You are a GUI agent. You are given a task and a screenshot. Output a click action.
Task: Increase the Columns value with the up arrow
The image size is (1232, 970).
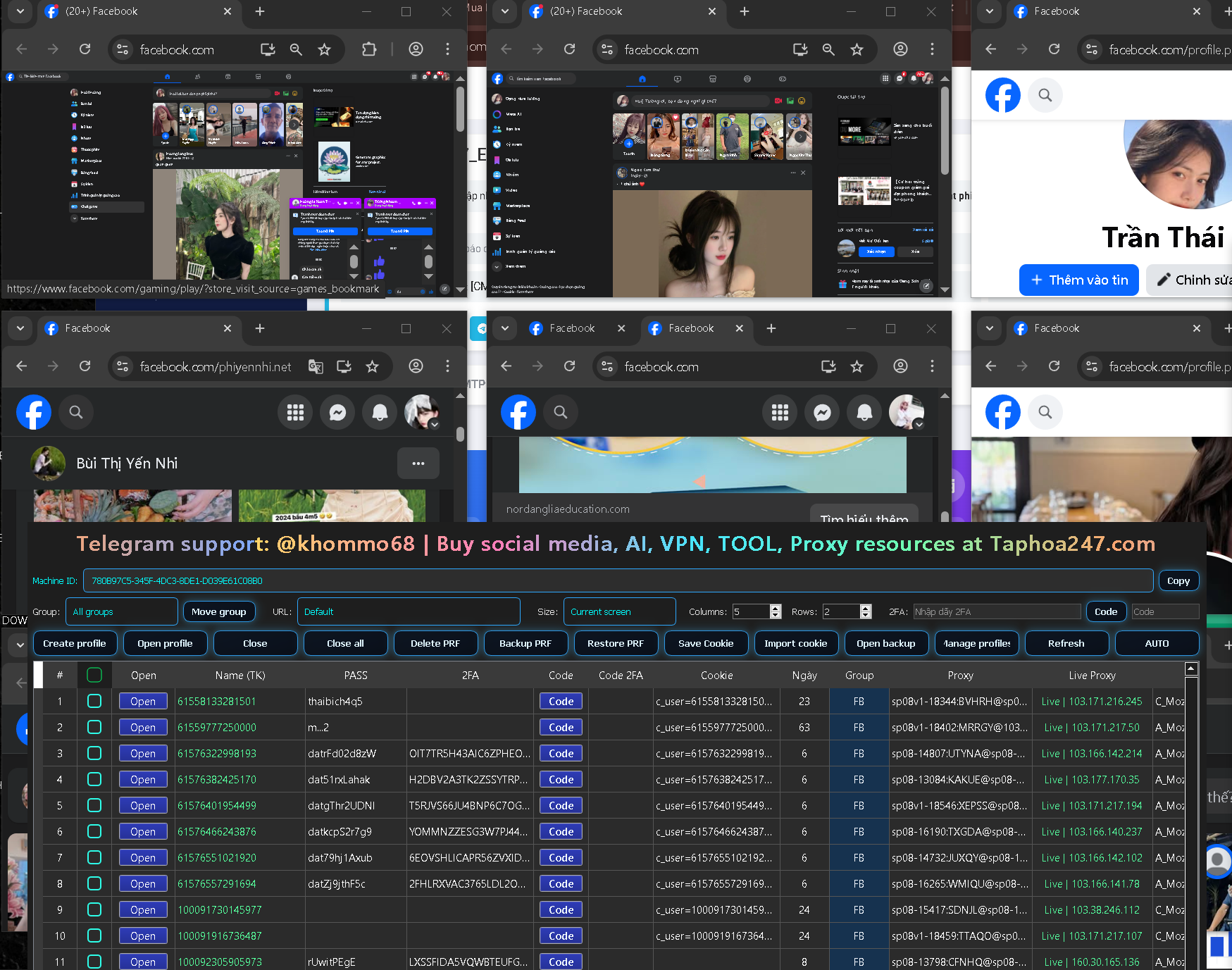click(776, 608)
